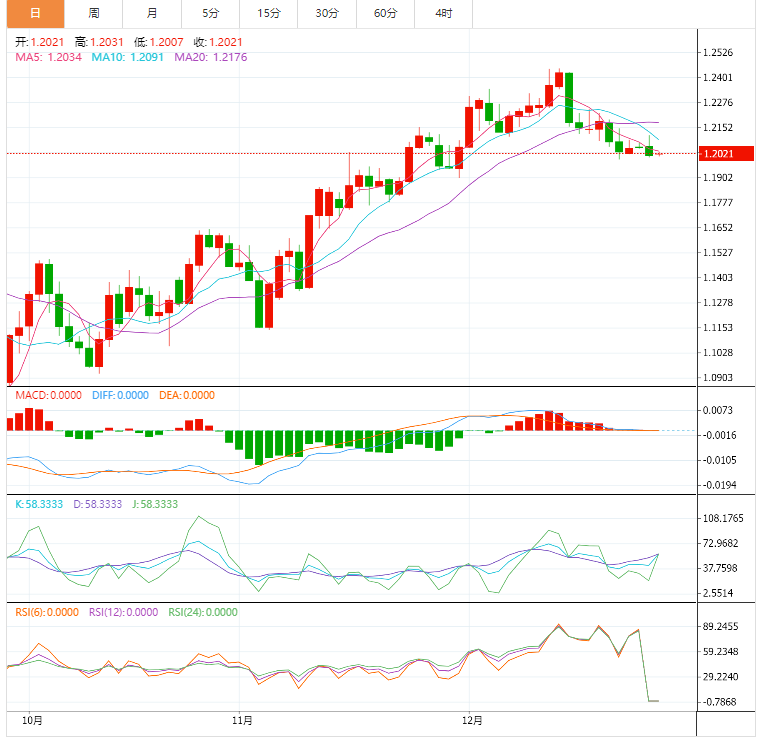758x737 pixels.
Task: Click the 2.5514 KDJ axis label
Action: [718, 593]
